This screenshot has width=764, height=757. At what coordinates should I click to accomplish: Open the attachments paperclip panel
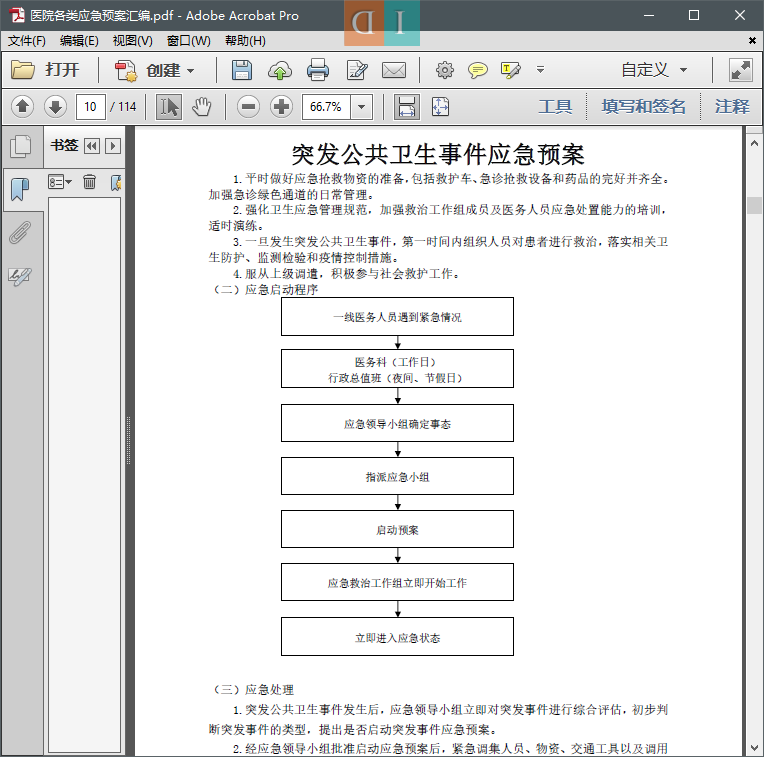(x=20, y=232)
